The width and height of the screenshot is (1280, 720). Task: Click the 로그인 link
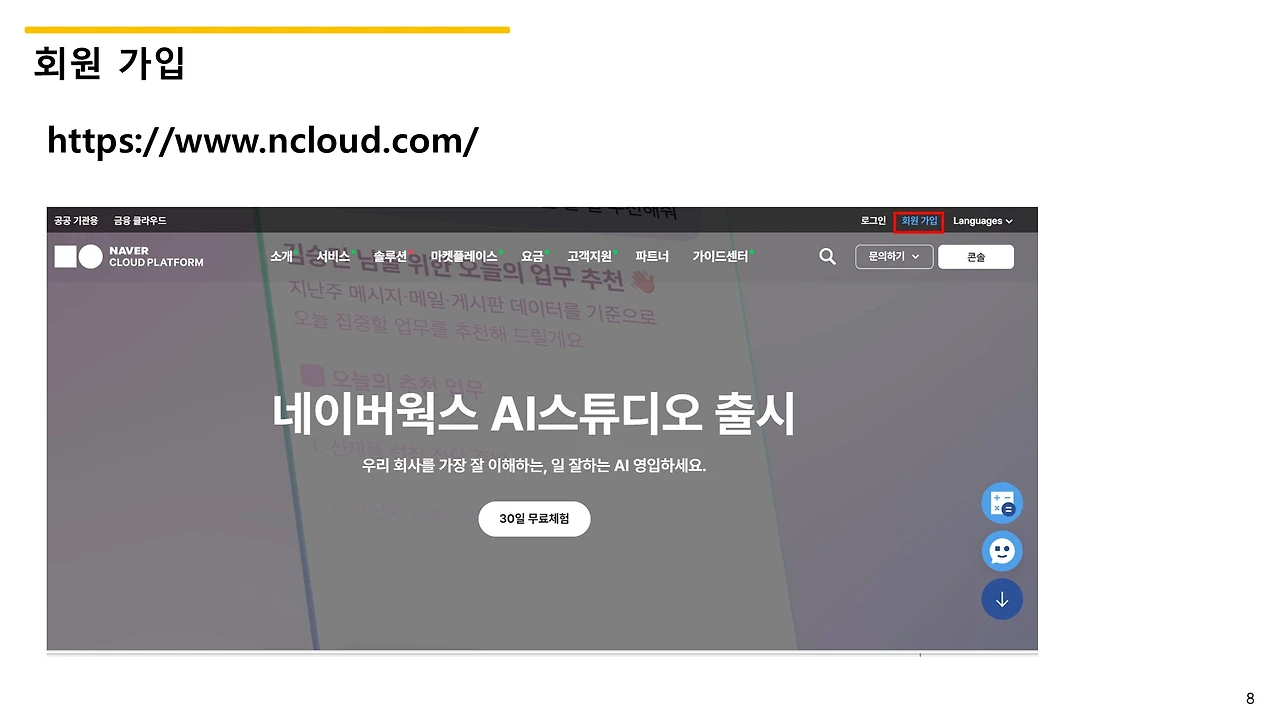[872, 220]
